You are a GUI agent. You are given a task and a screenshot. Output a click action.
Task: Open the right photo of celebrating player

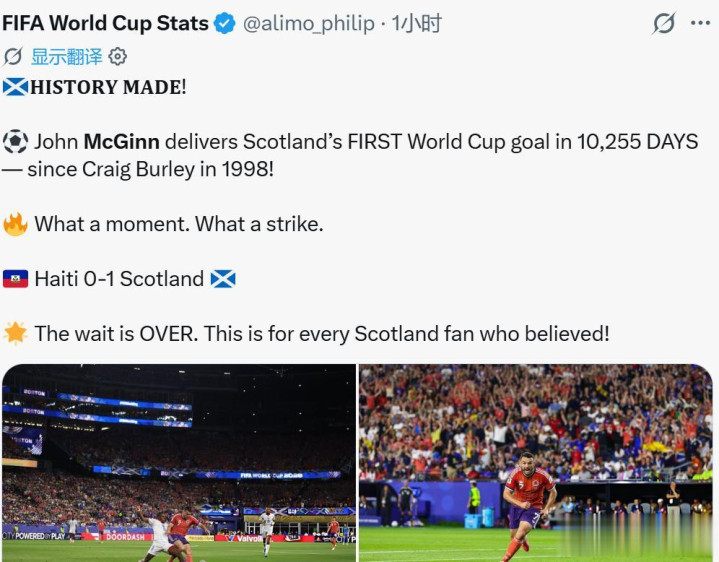[536, 463]
